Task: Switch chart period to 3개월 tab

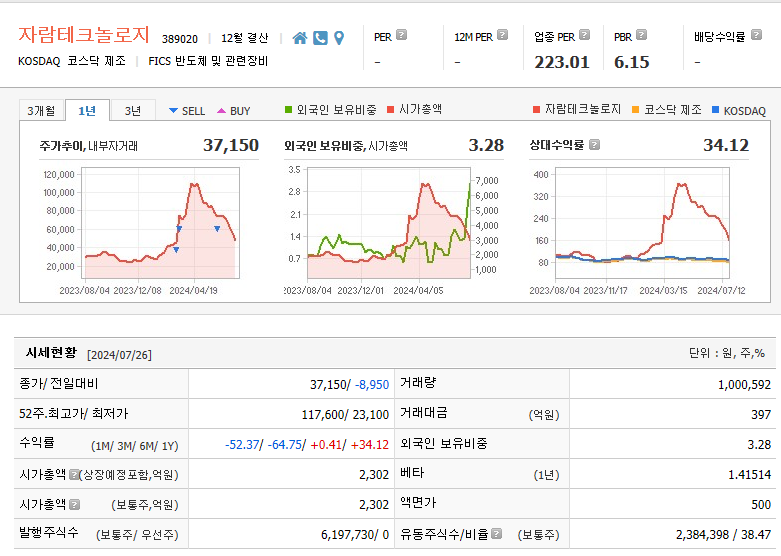Action: click(x=41, y=111)
